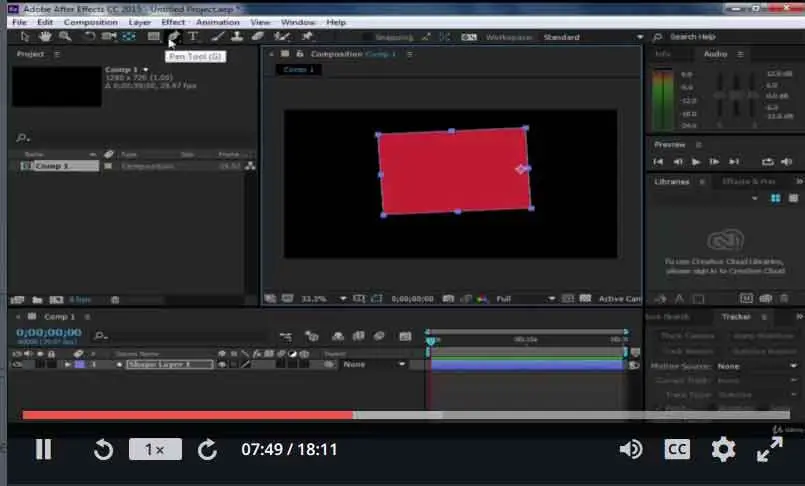Open the show channel color icon

pos(482,299)
